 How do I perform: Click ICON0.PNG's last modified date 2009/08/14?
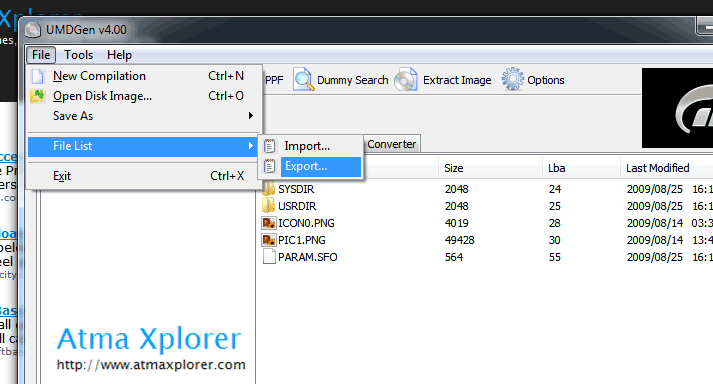click(655, 223)
